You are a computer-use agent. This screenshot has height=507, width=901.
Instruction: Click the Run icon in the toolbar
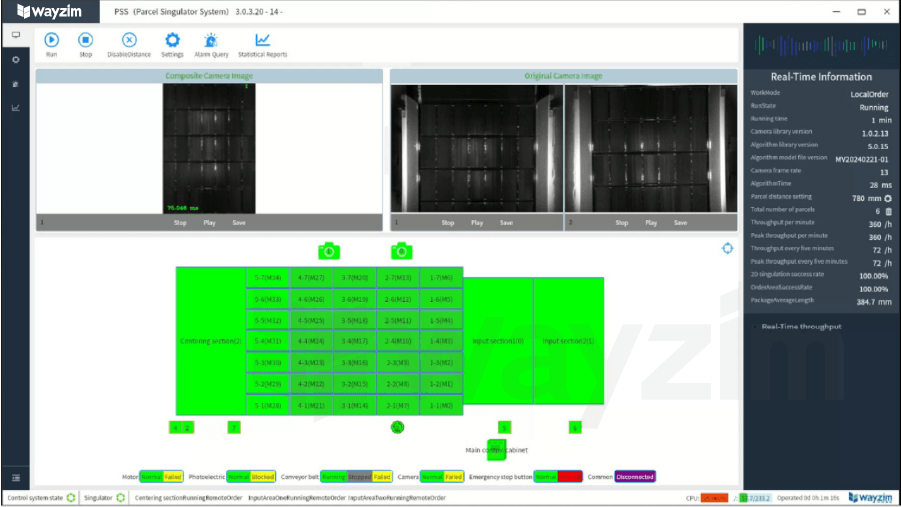52,40
